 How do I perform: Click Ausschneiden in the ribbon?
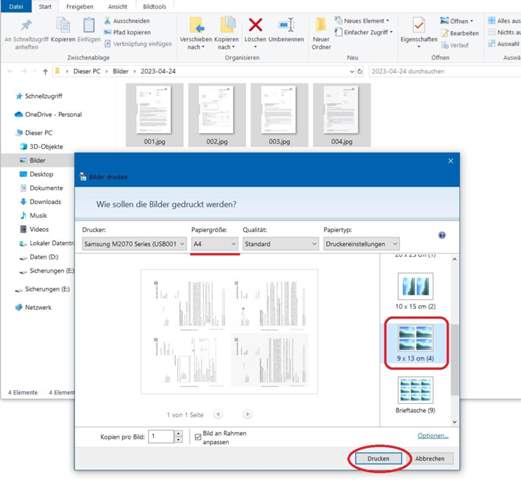pyautogui.click(x=127, y=21)
